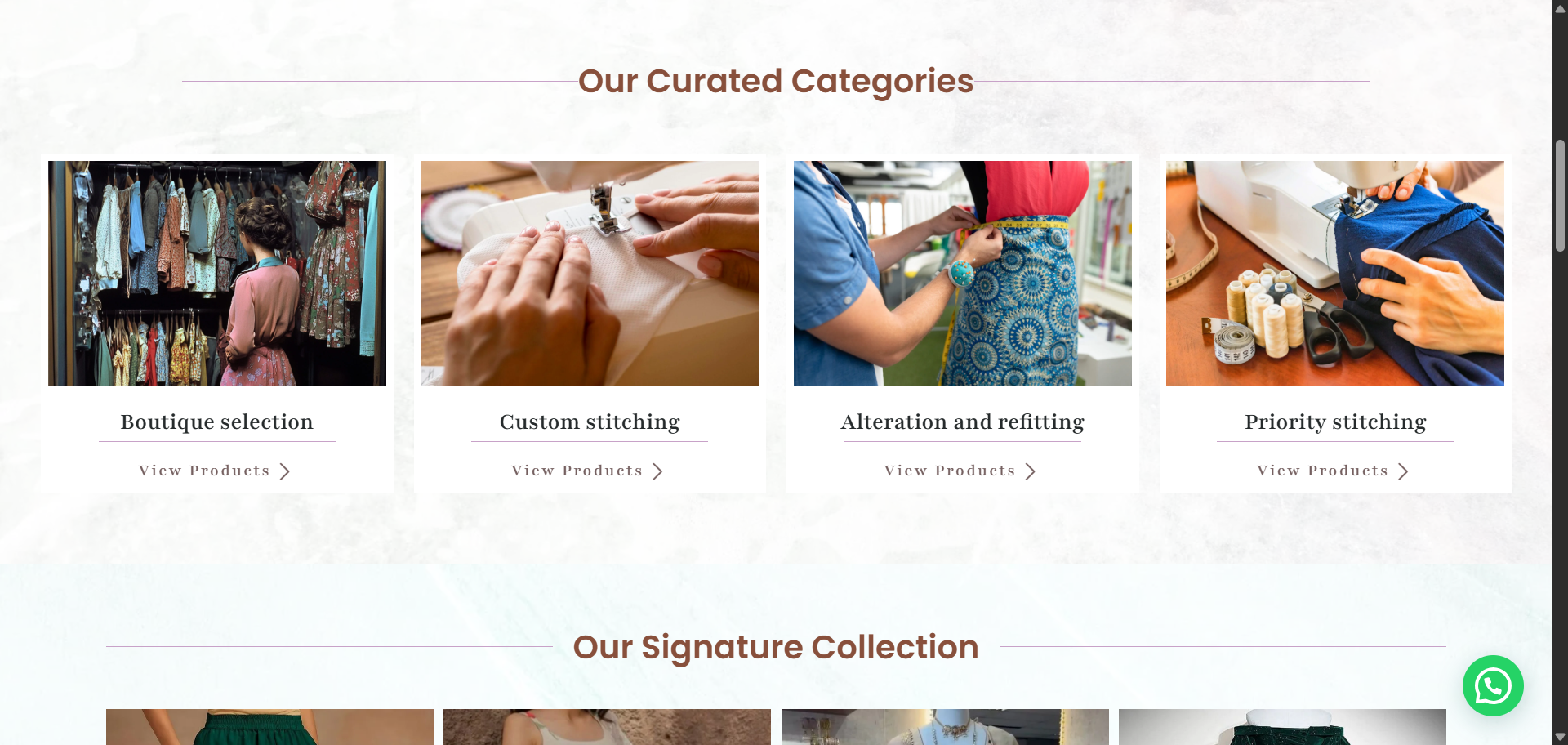The height and width of the screenshot is (745, 1568).
Task: Open the Boutique selection clothing rack image
Action: [x=217, y=274]
